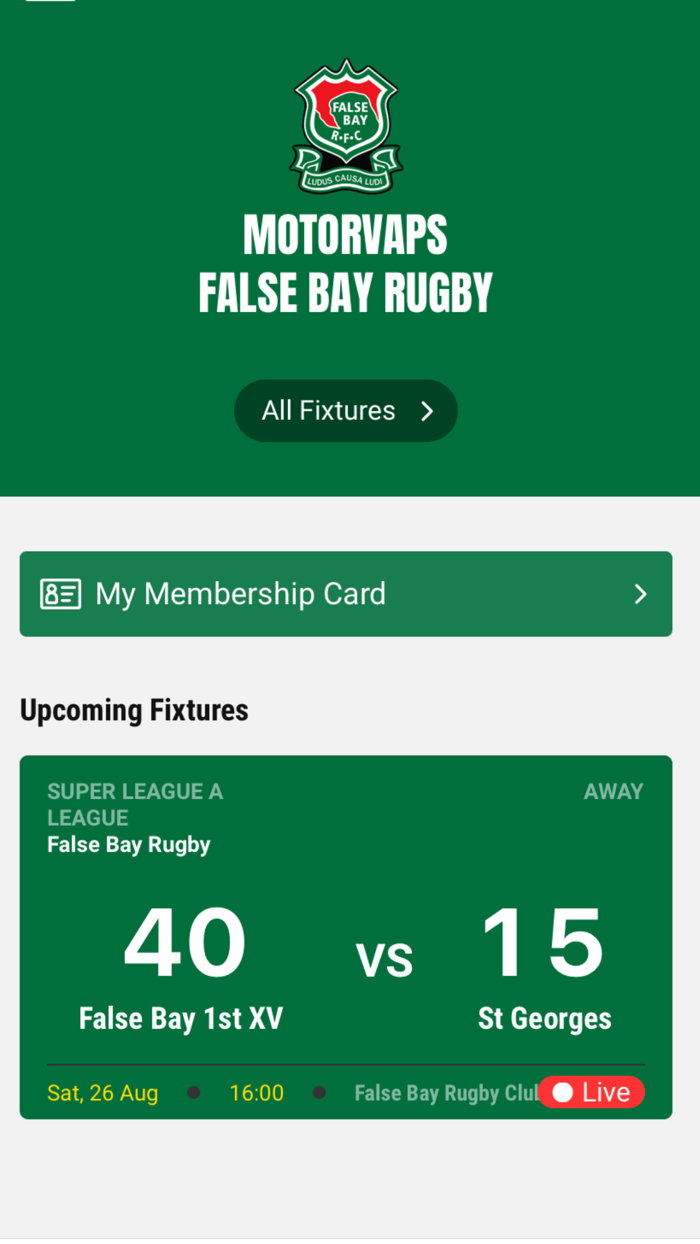Tap the False Bay 1st XV team name

coord(181,1018)
